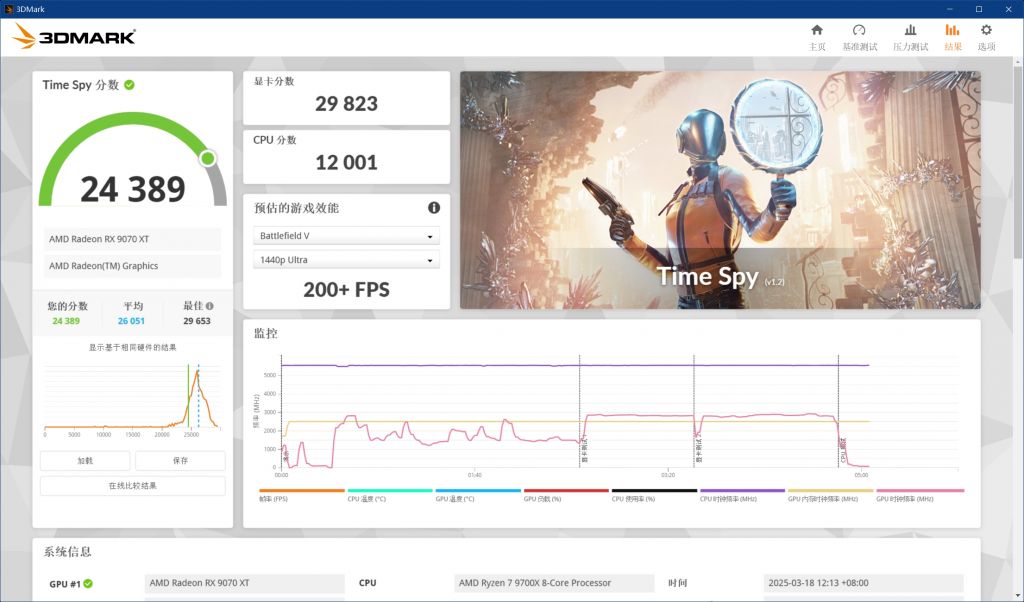1024x602 pixels.
Task: Open the Benchmarks (基准测试) section
Action: click(859, 37)
